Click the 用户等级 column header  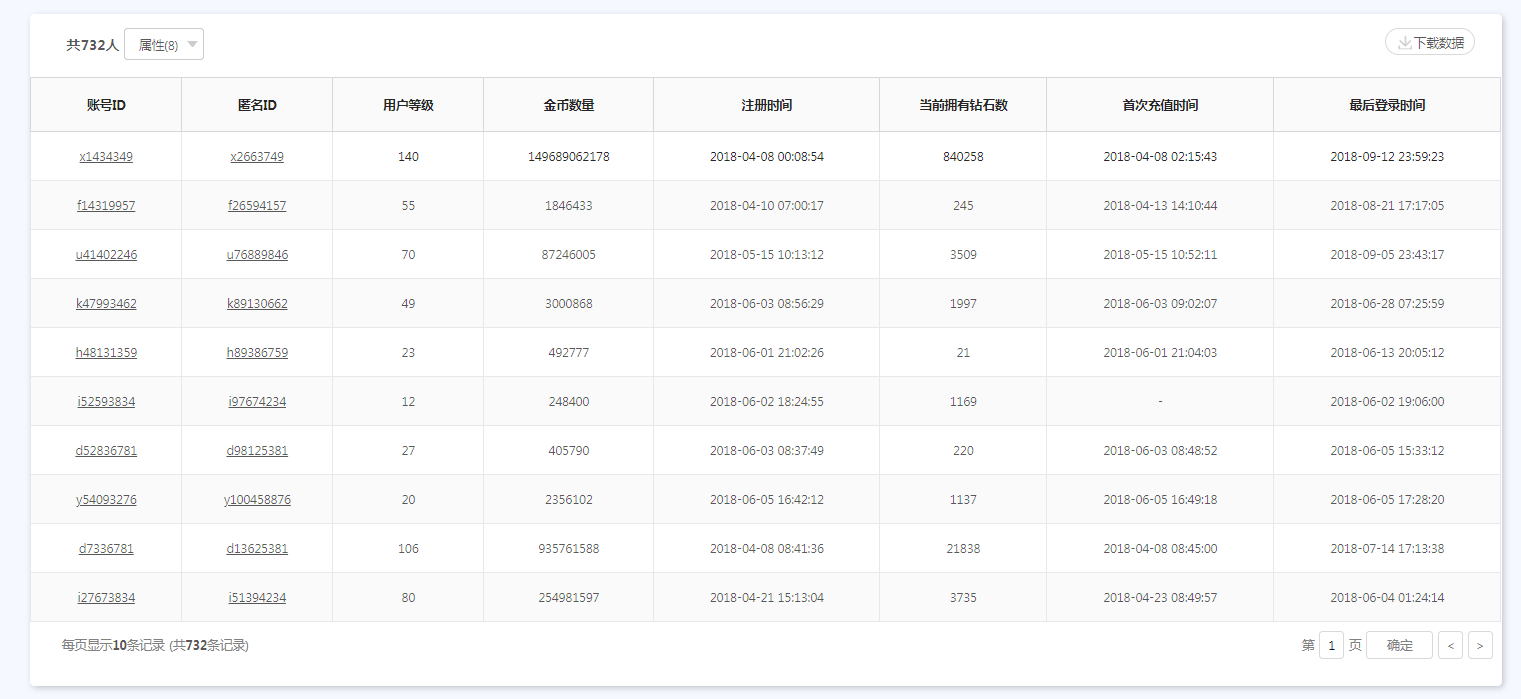tap(408, 105)
